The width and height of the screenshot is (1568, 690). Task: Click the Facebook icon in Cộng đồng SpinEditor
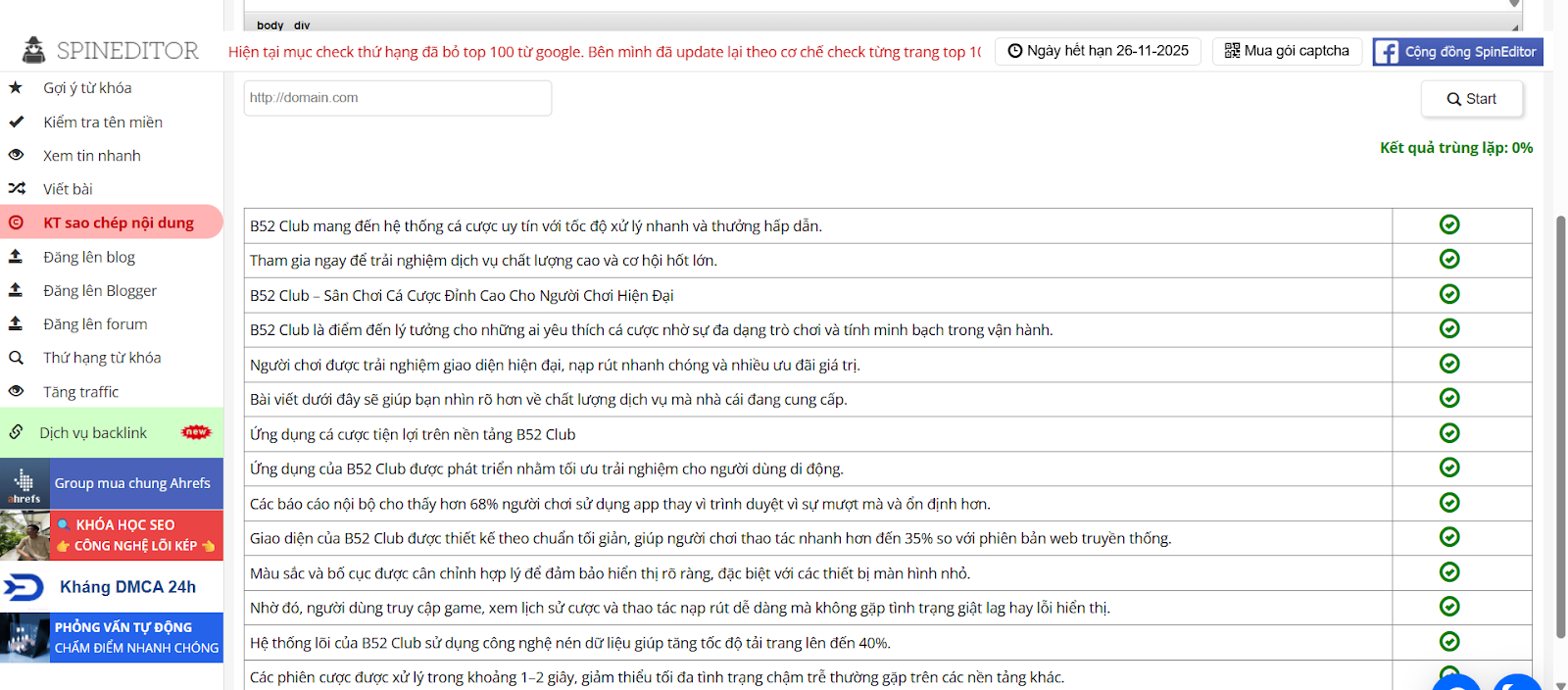coord(1386,52)
